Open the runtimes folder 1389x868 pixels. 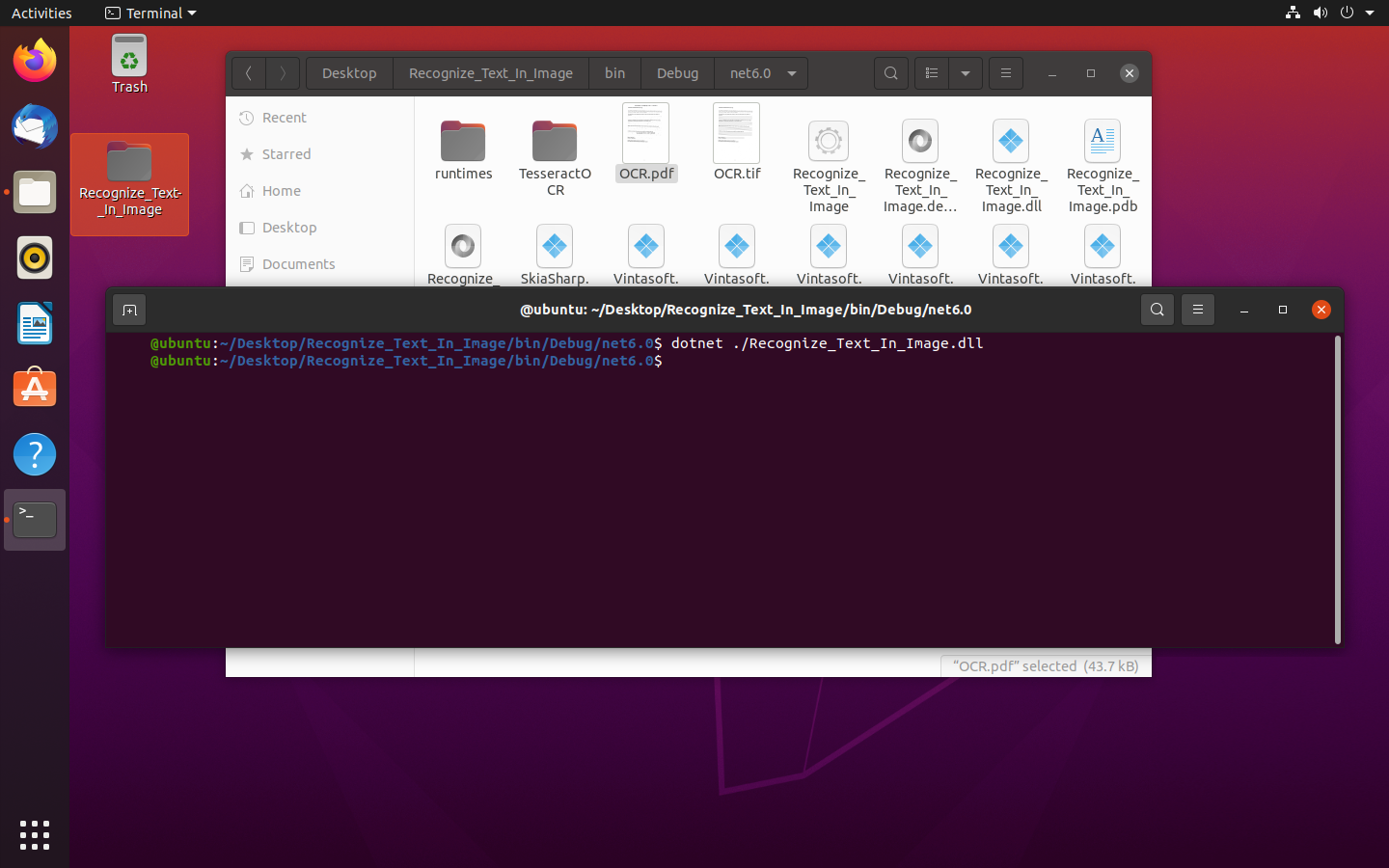[x=463, y=142]
